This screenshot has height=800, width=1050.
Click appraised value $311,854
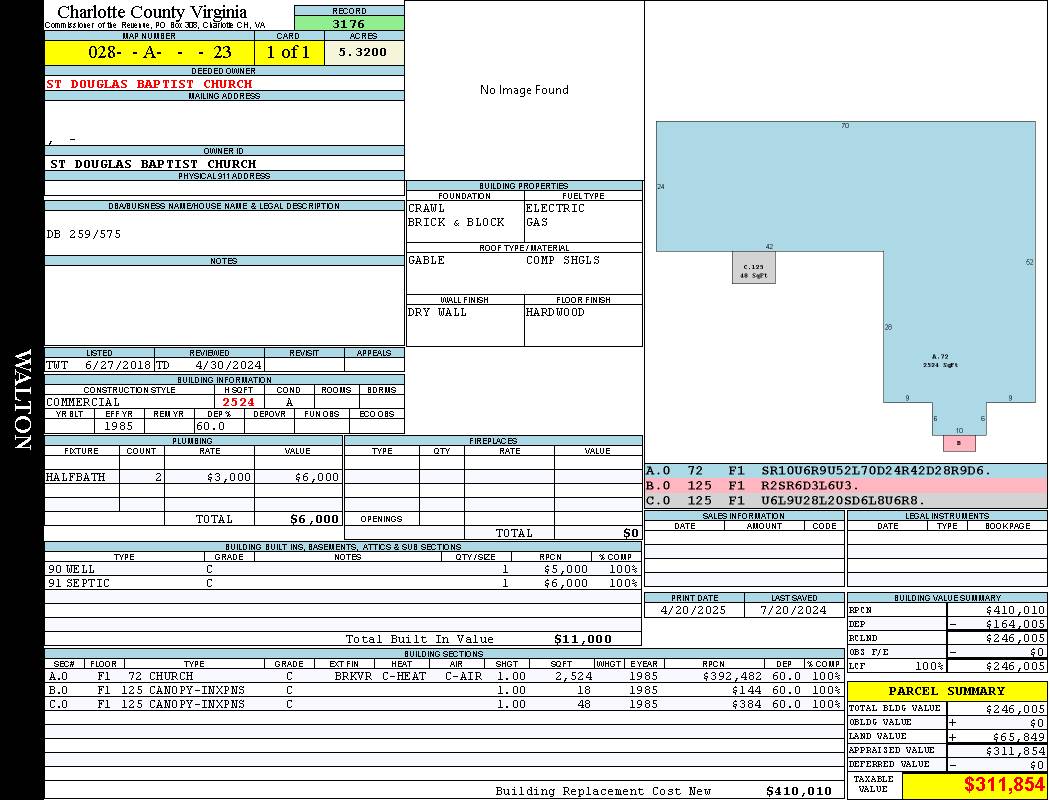pos(1015,752)
